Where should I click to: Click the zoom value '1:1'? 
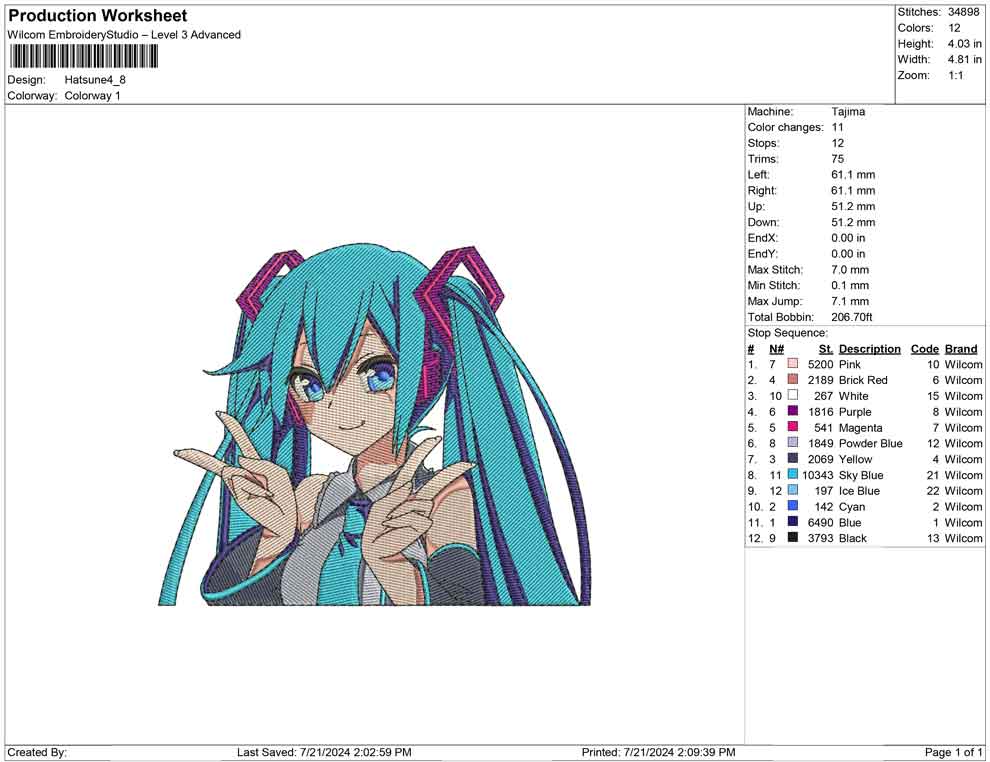click(x=956, y=75)
